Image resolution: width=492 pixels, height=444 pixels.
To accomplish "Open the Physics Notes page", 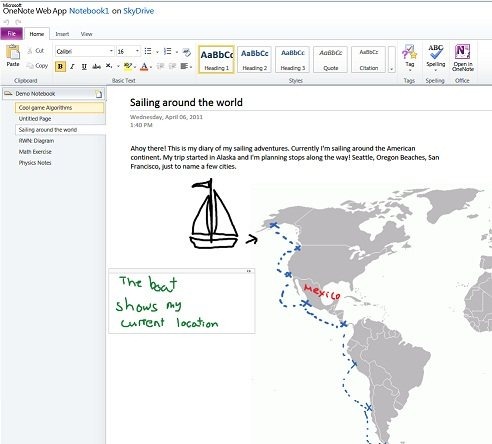I will (35, 163).
